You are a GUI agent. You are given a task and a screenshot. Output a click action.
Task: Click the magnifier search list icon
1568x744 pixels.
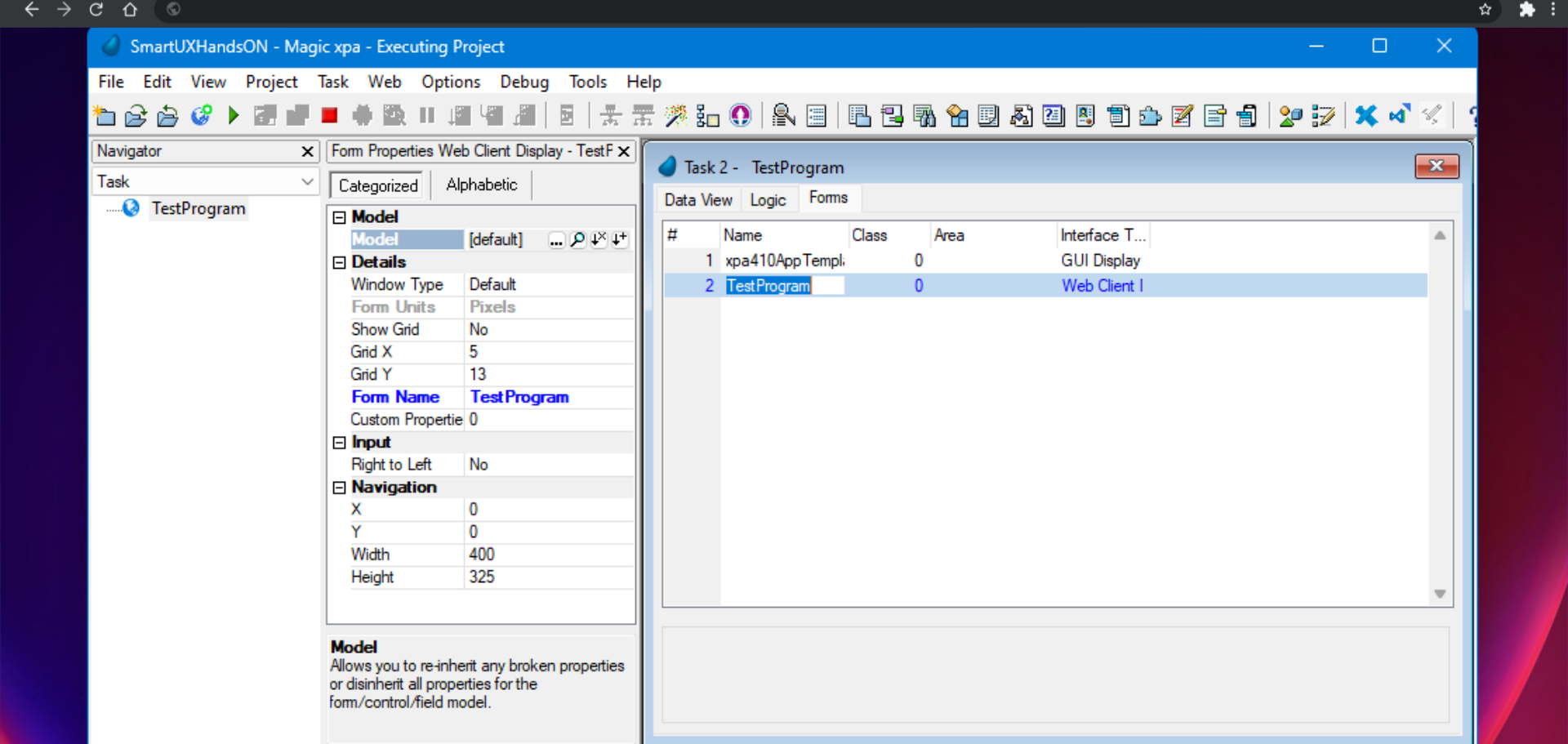(x=783, y=116)
